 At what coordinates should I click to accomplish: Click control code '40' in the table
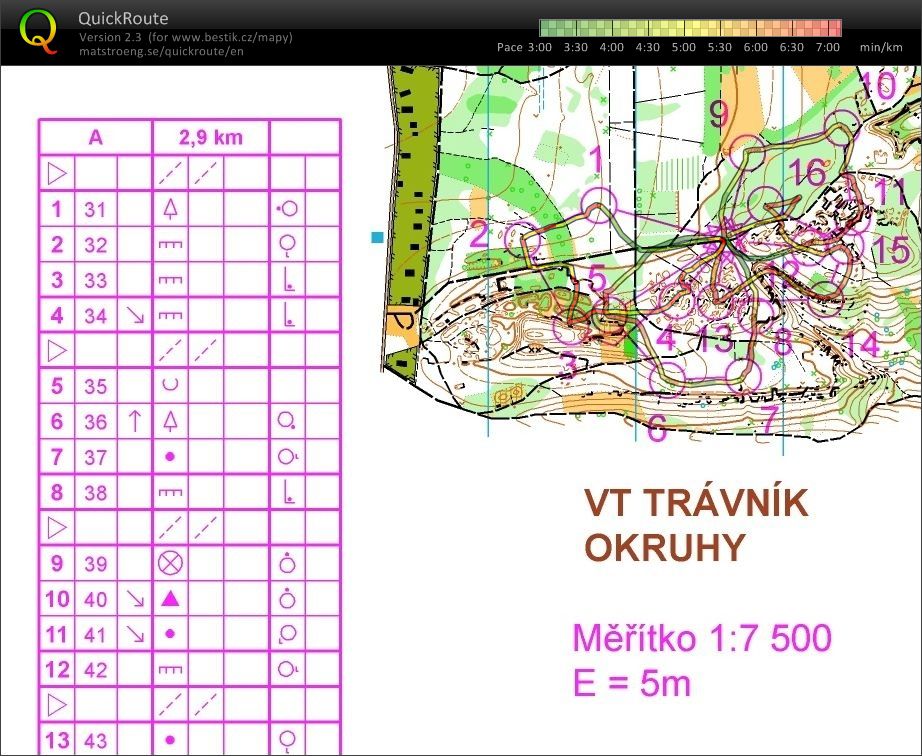pos(95,599)
